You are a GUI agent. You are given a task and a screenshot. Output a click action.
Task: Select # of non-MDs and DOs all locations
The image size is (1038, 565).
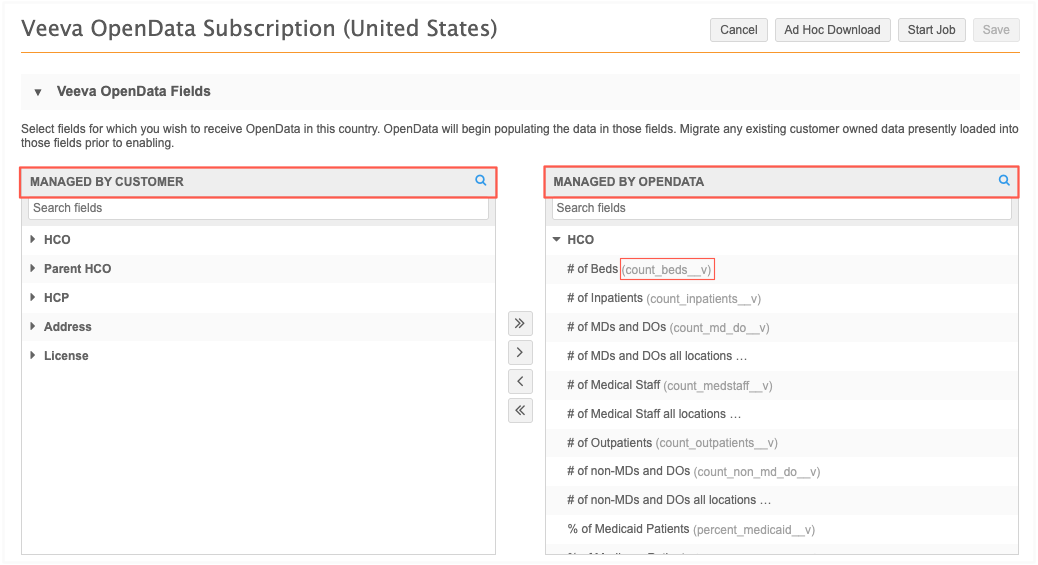pos(782,500)
